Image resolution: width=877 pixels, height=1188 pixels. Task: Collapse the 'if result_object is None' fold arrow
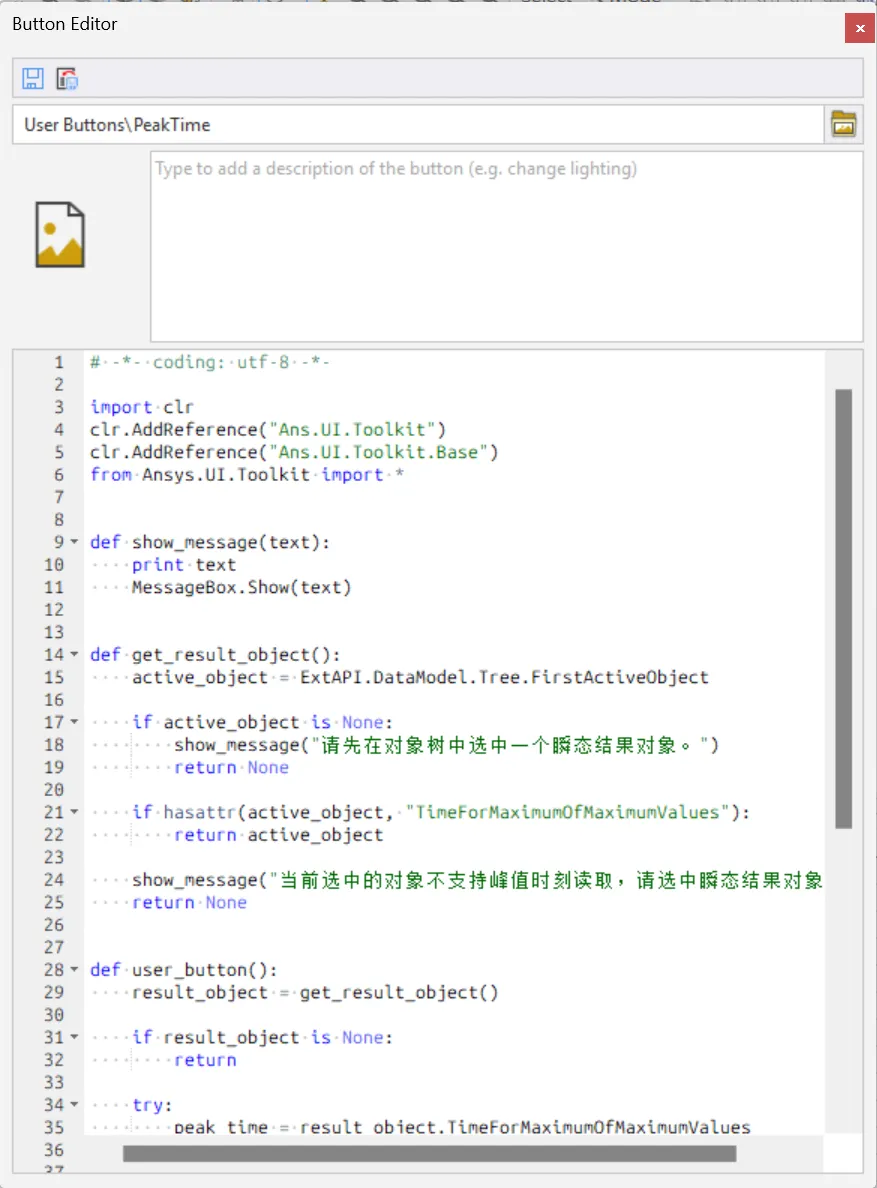point(74,1036)
